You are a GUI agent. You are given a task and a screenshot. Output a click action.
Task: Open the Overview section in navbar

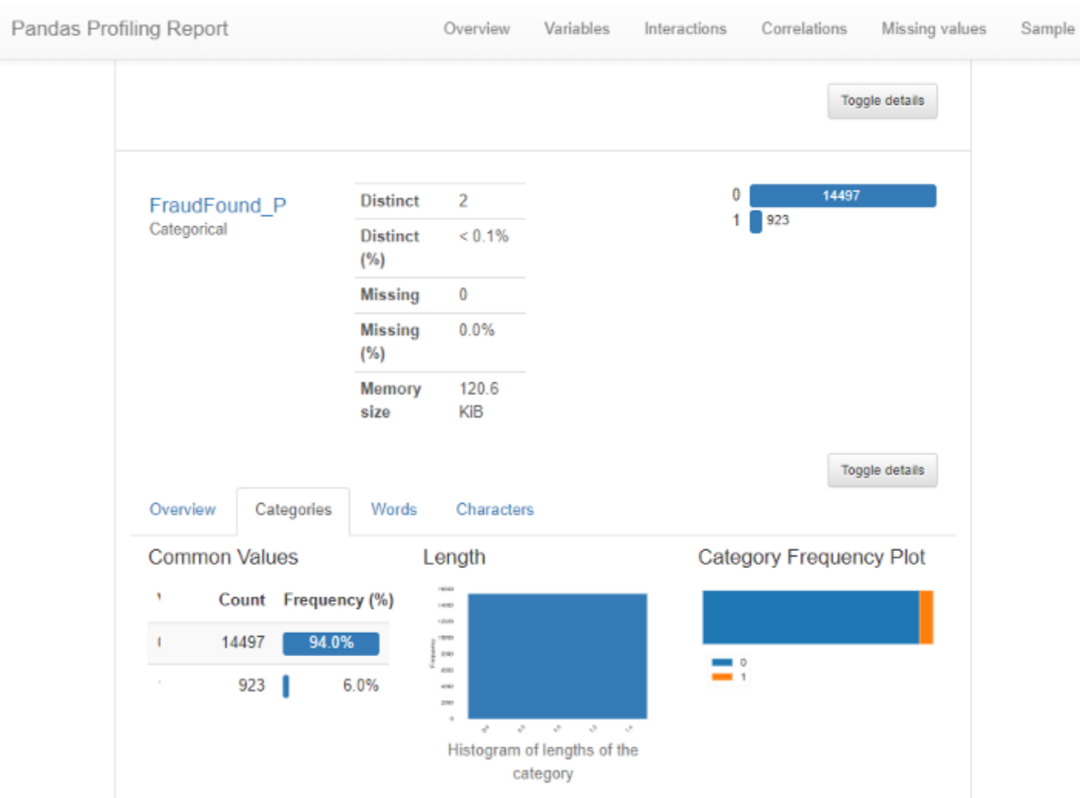(x=476, y=29)
